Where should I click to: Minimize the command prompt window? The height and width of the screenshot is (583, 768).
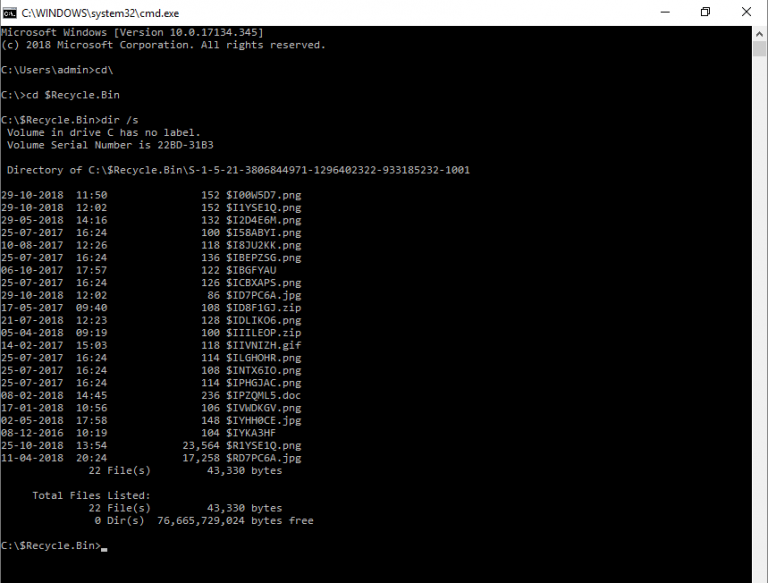659,12
